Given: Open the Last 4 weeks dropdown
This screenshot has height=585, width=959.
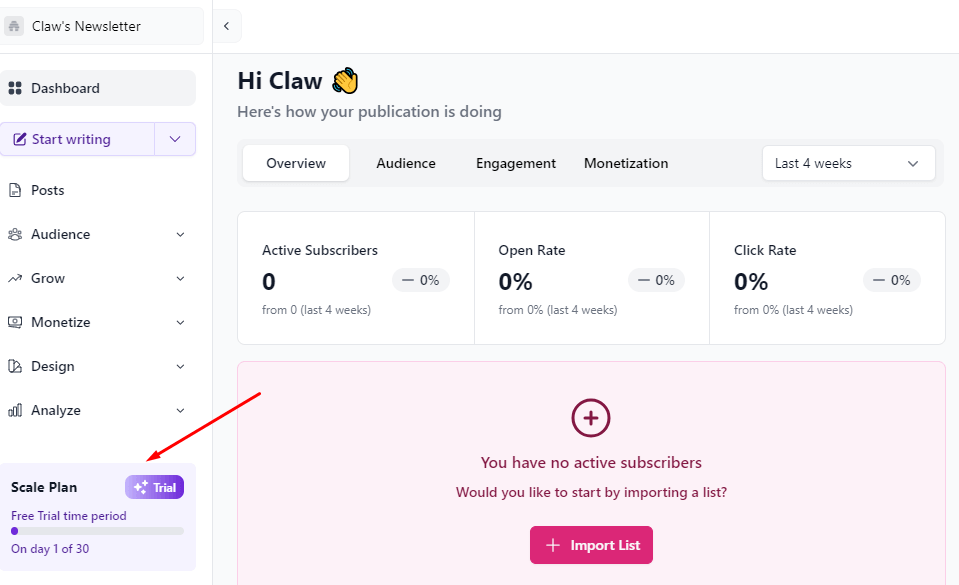Looking at the screenshot, I should [x=848, y=163].
